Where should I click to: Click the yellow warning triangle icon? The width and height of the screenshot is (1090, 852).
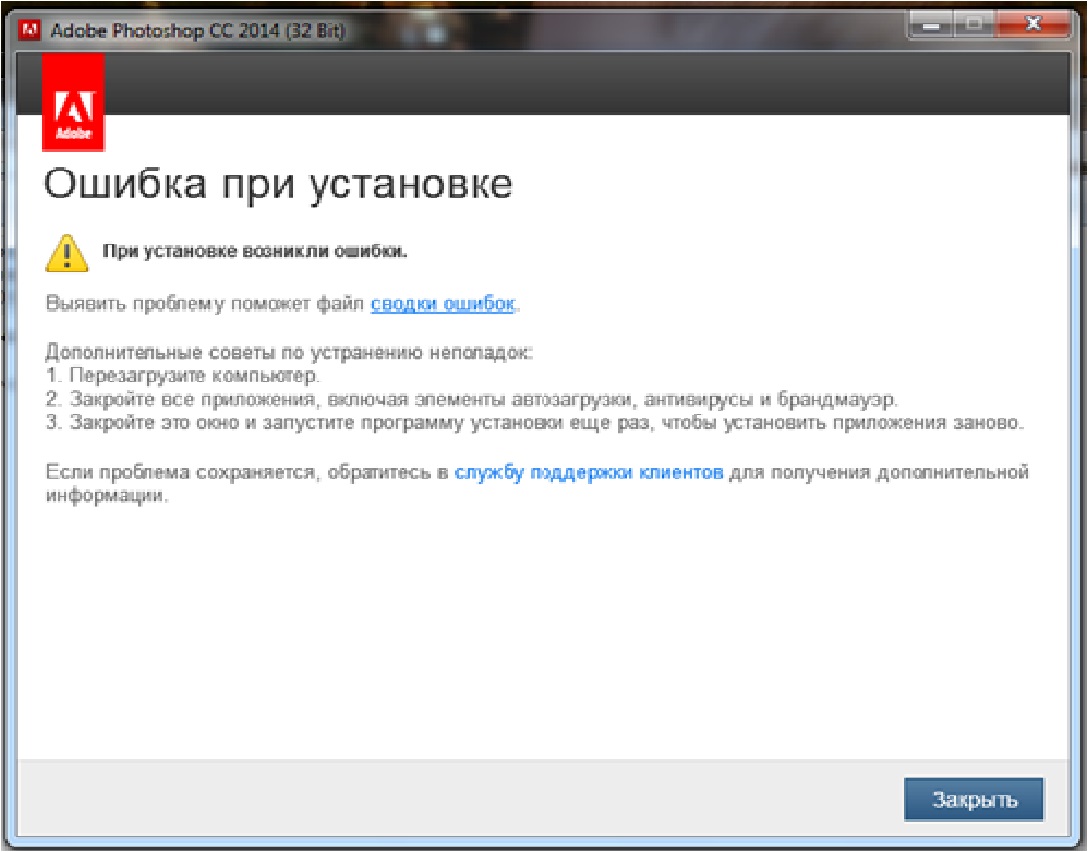pyautogui.click(x=67, y=253)
